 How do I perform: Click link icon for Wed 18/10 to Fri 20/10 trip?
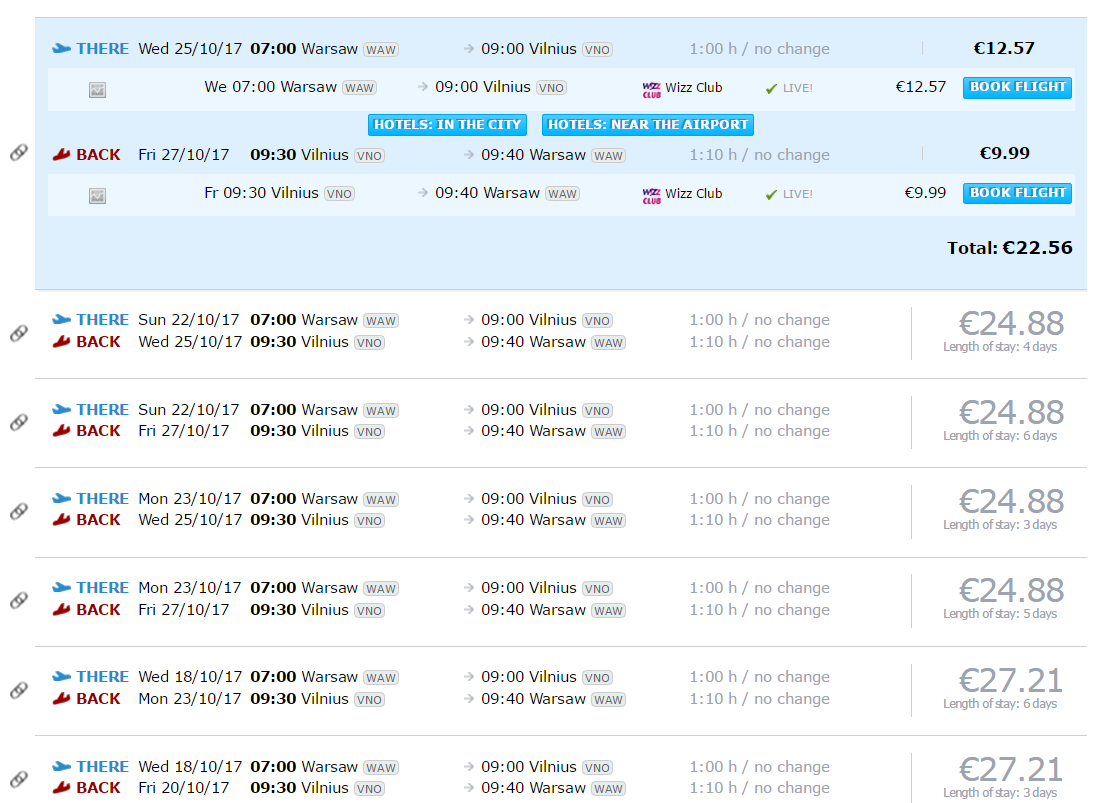click(x=19, y=779)
